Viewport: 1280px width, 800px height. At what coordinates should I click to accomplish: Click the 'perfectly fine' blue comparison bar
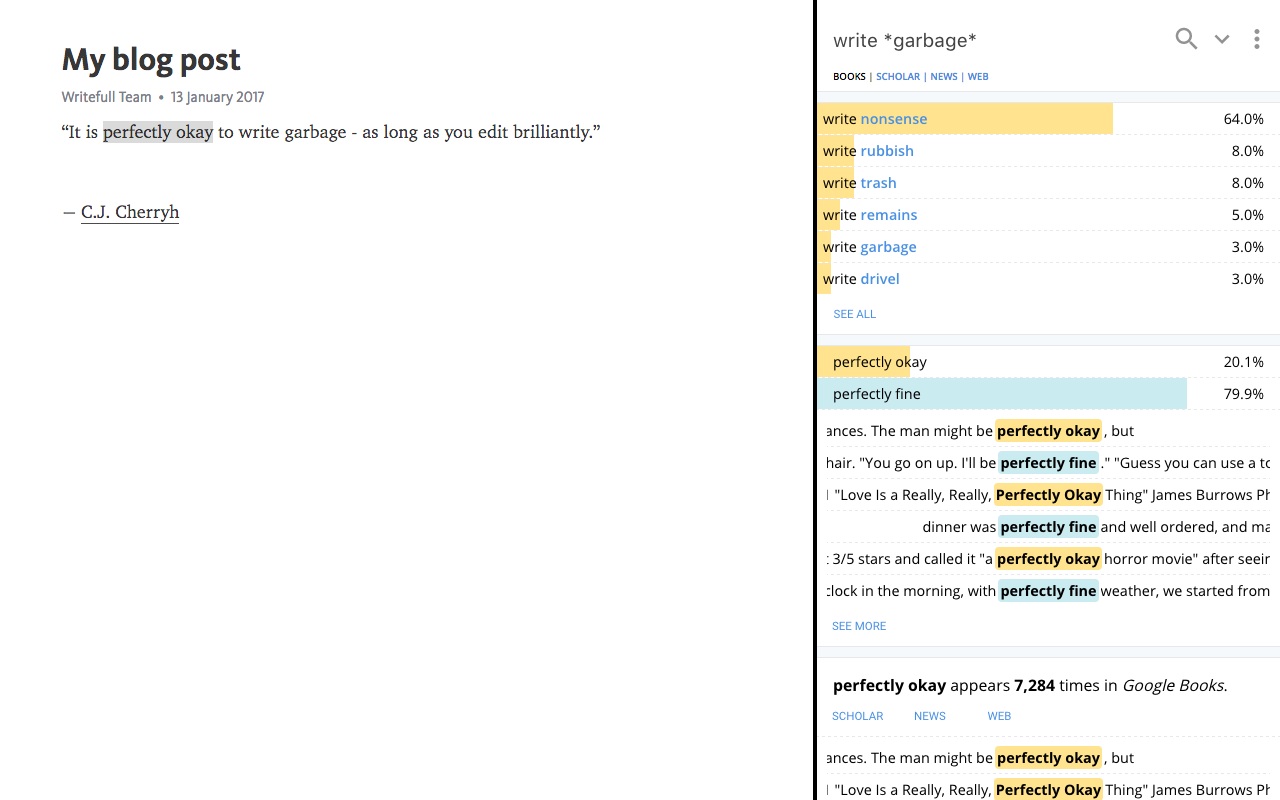(1002, 394)
